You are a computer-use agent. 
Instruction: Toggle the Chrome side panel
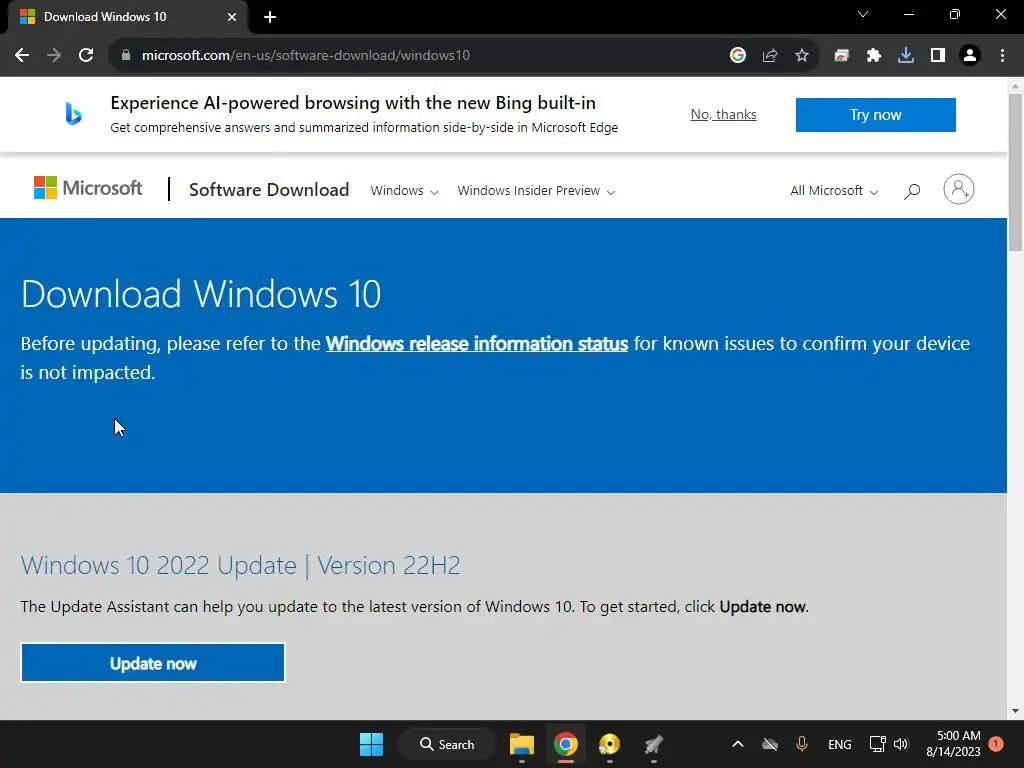[x=937, y=56]
